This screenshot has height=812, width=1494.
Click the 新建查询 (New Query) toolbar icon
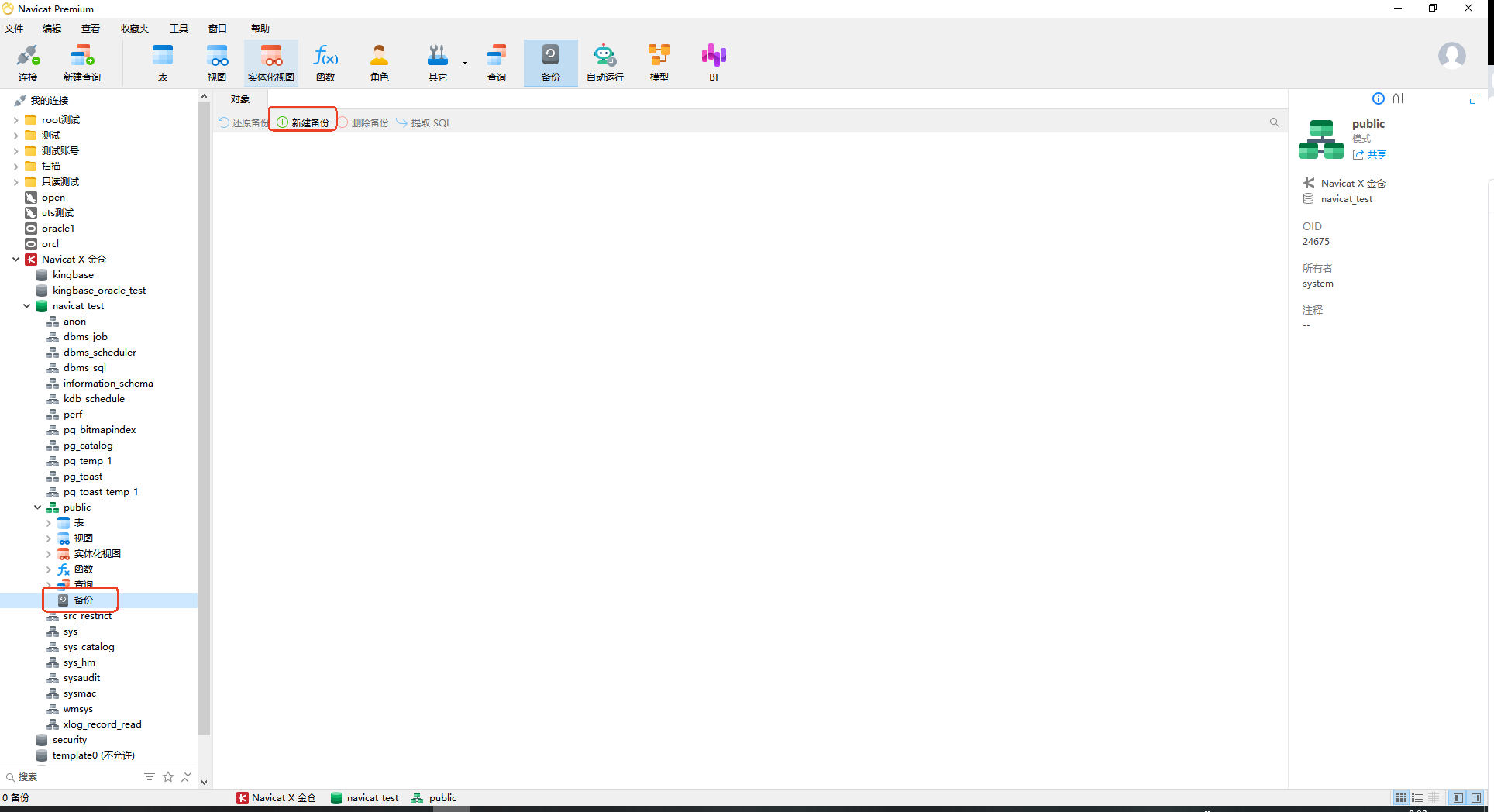(x=82, y=63)
